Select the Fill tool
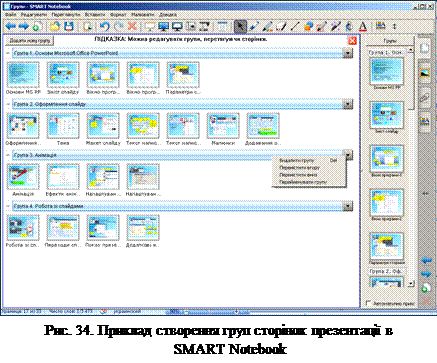 click(x=349, y=26)
